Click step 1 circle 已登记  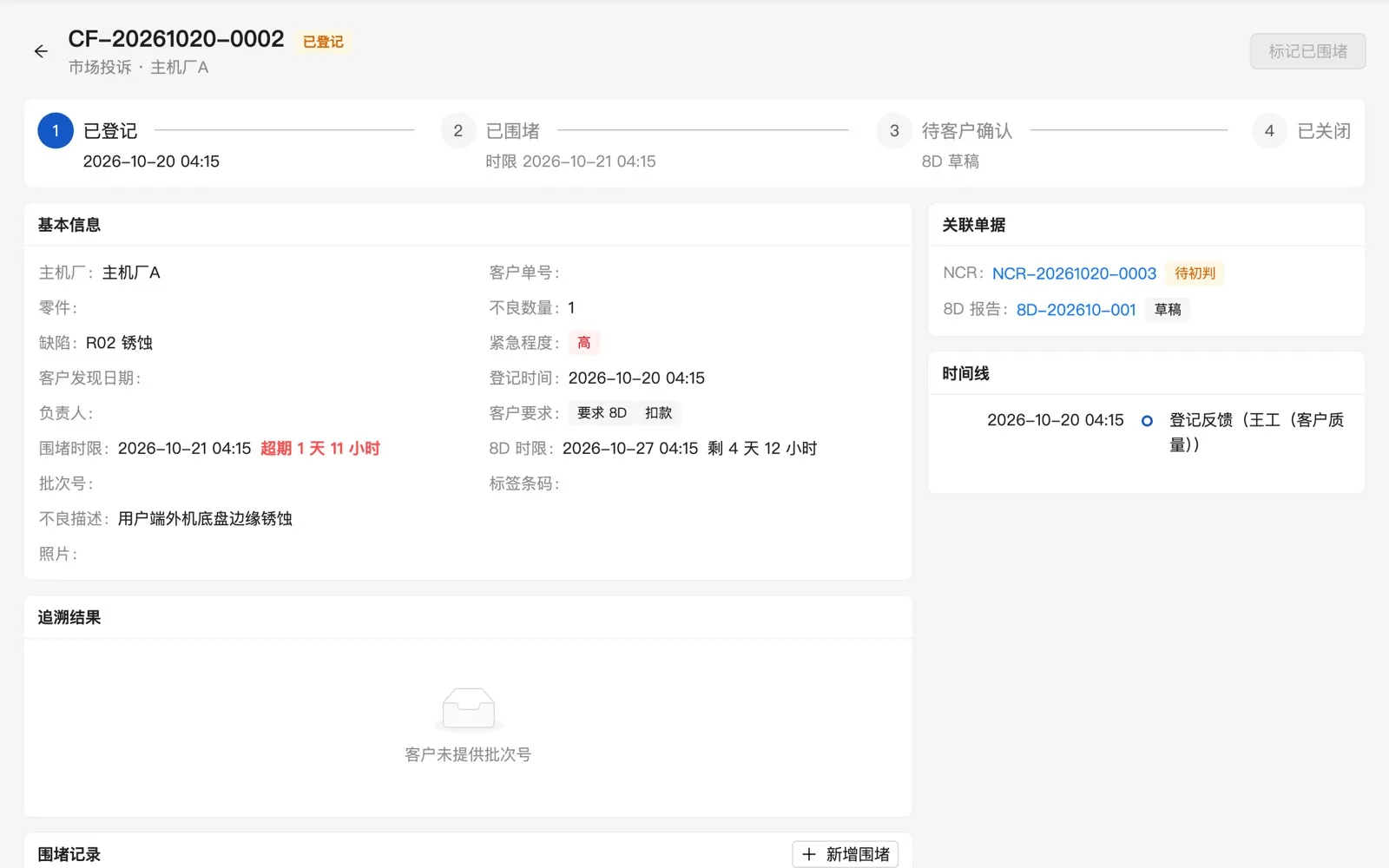(56, 131)
